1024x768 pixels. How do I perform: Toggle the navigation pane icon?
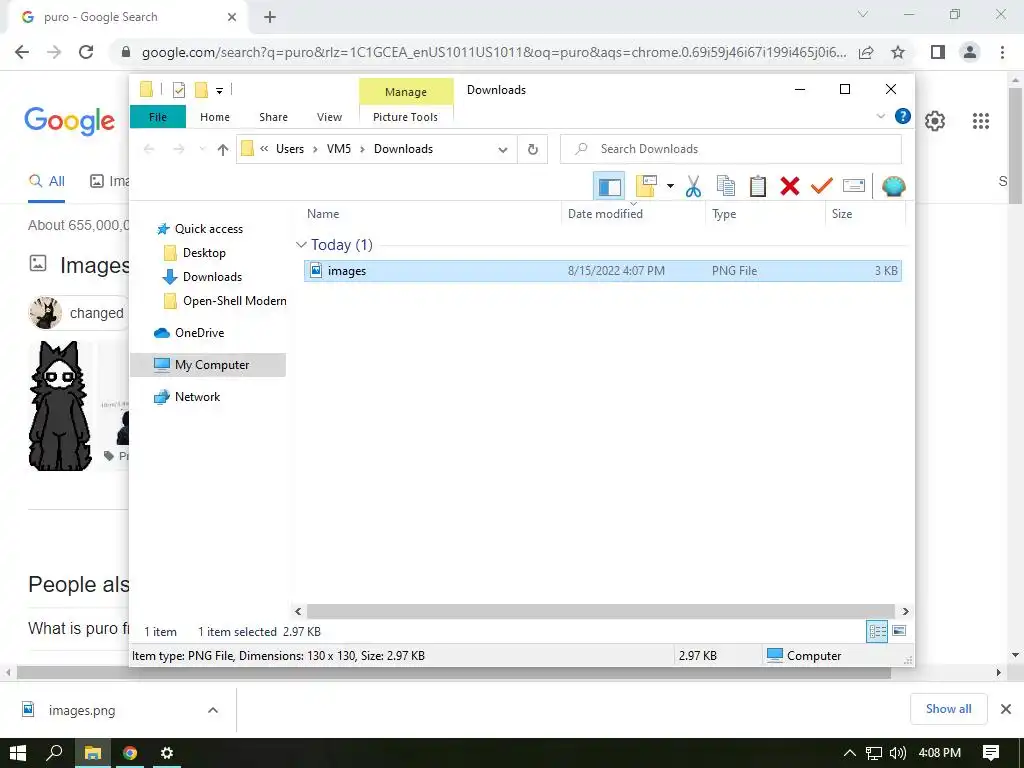(609, 186)
